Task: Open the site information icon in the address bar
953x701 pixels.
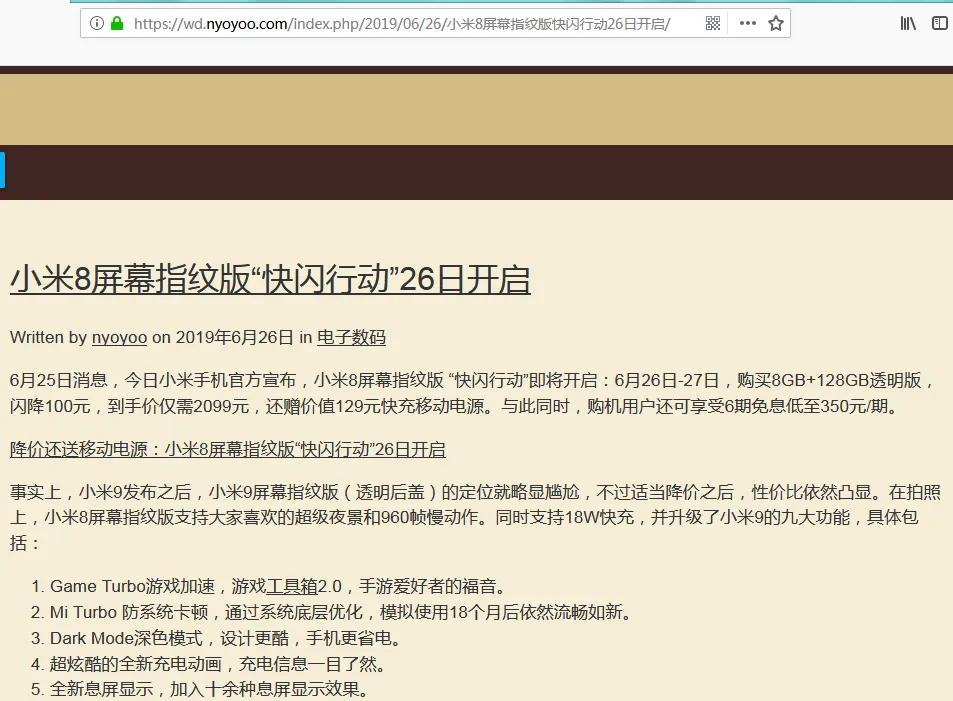Action: click(96, 24)
